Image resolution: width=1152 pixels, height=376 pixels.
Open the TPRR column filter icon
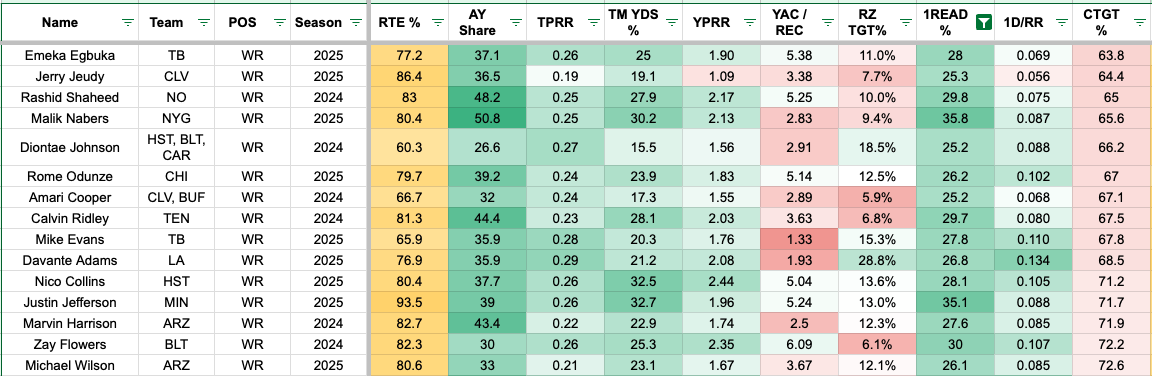point(592,23)
